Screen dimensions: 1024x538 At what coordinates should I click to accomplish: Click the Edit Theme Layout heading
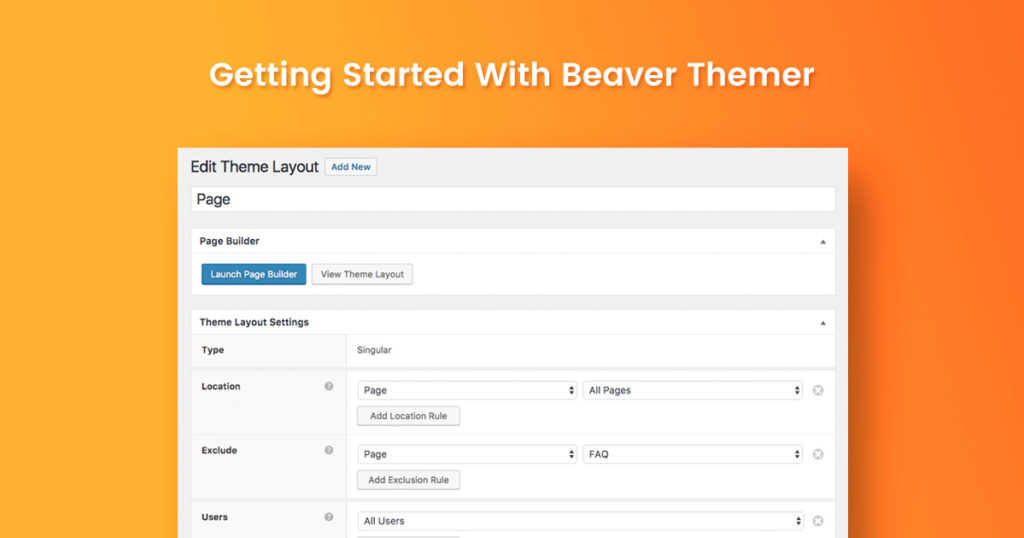[254, 167]
